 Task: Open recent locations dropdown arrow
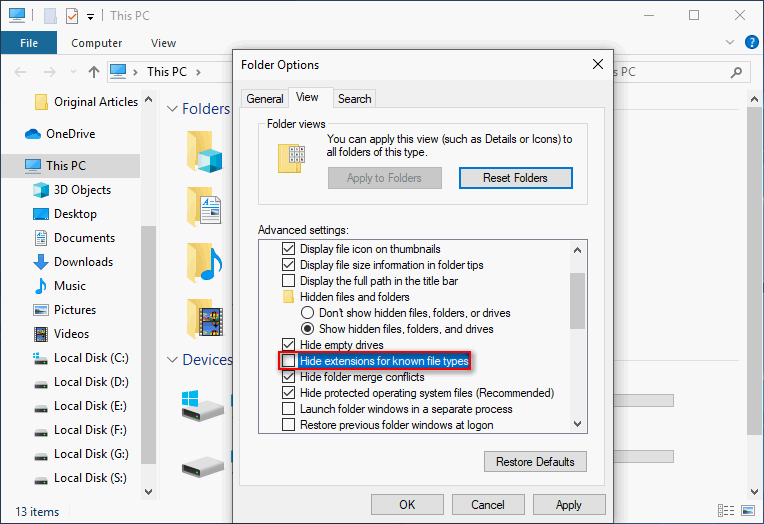[74, 72]
